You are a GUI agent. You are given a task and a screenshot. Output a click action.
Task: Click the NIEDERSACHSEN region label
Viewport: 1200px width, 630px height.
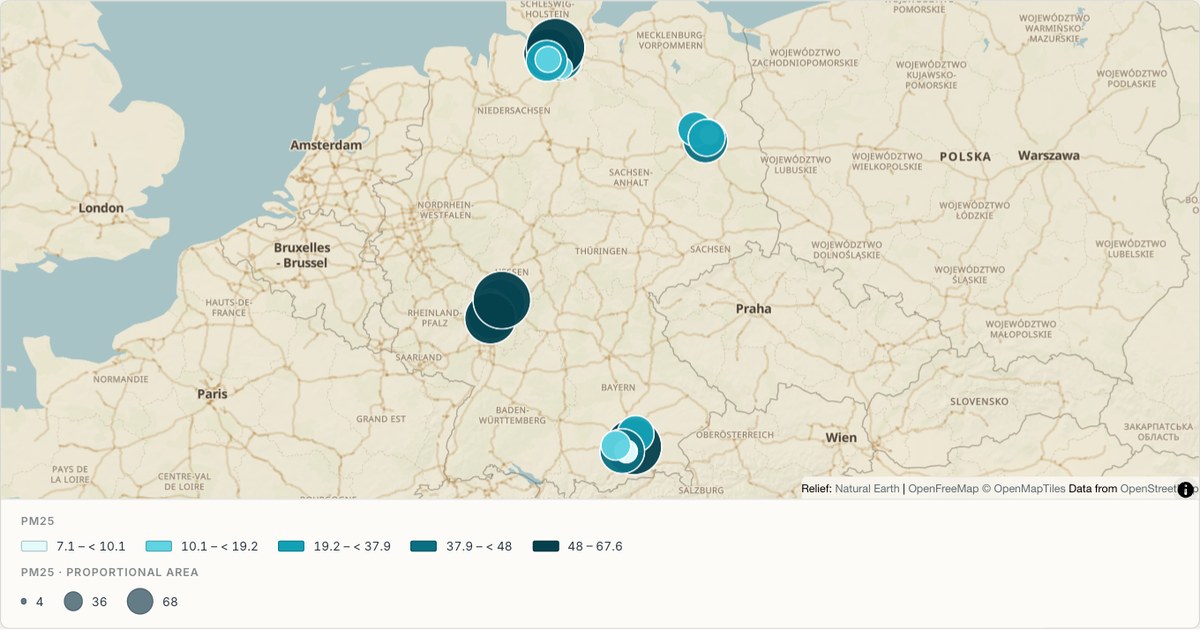click(x=514, y=110)
